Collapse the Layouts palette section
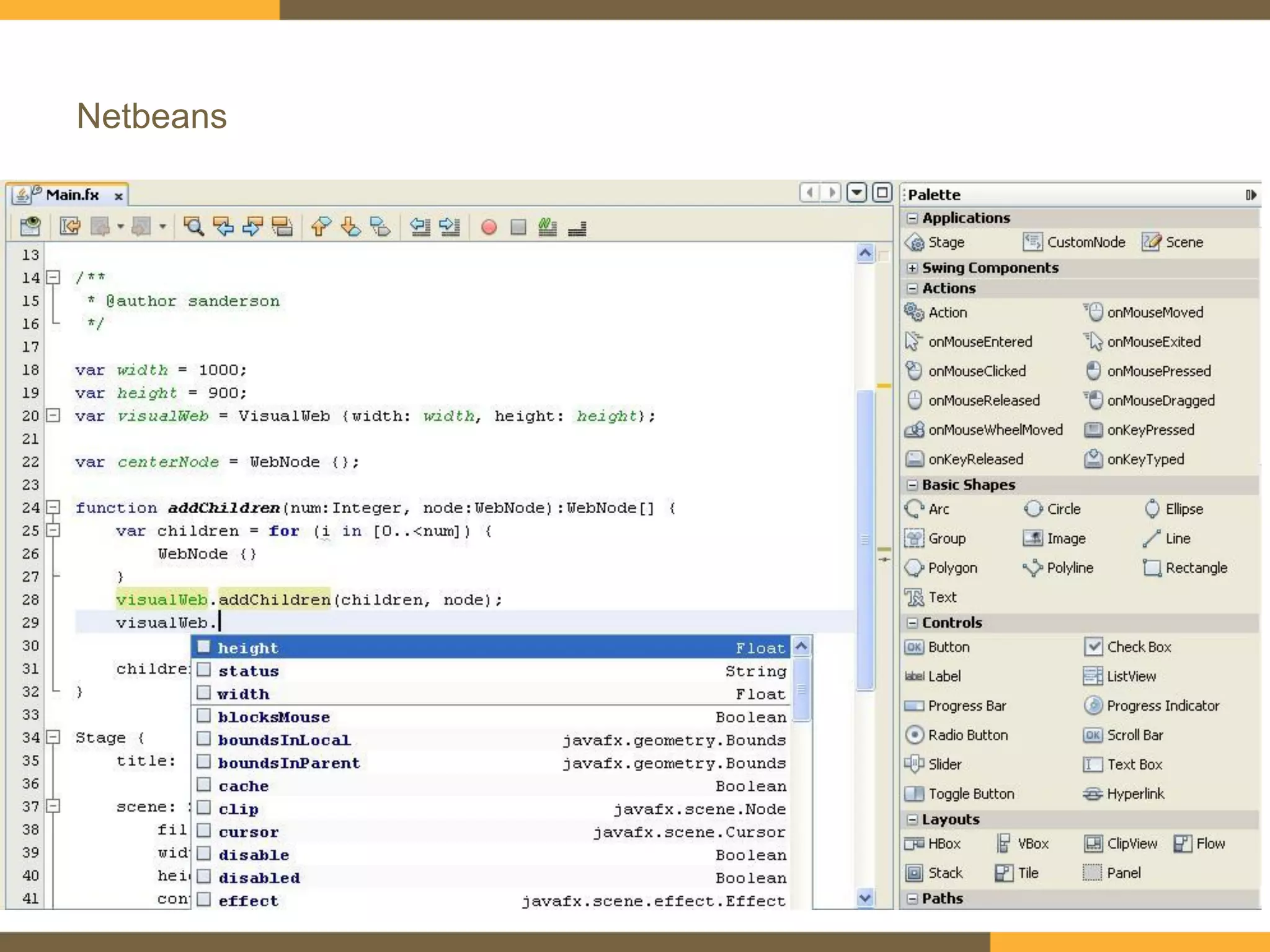 coord(912,819)
